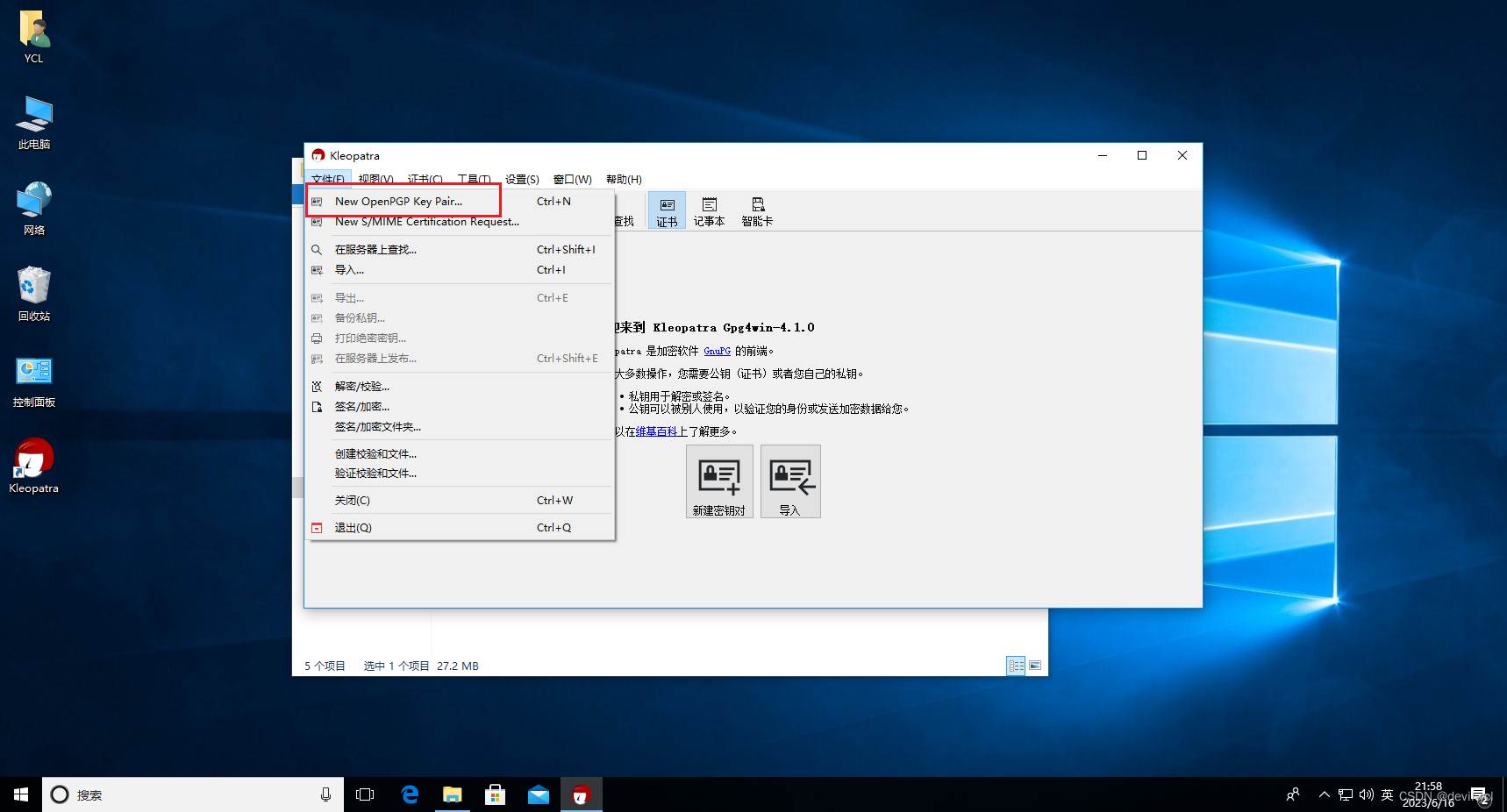Open File Explorer from taskbar

[x=453, y=794]
